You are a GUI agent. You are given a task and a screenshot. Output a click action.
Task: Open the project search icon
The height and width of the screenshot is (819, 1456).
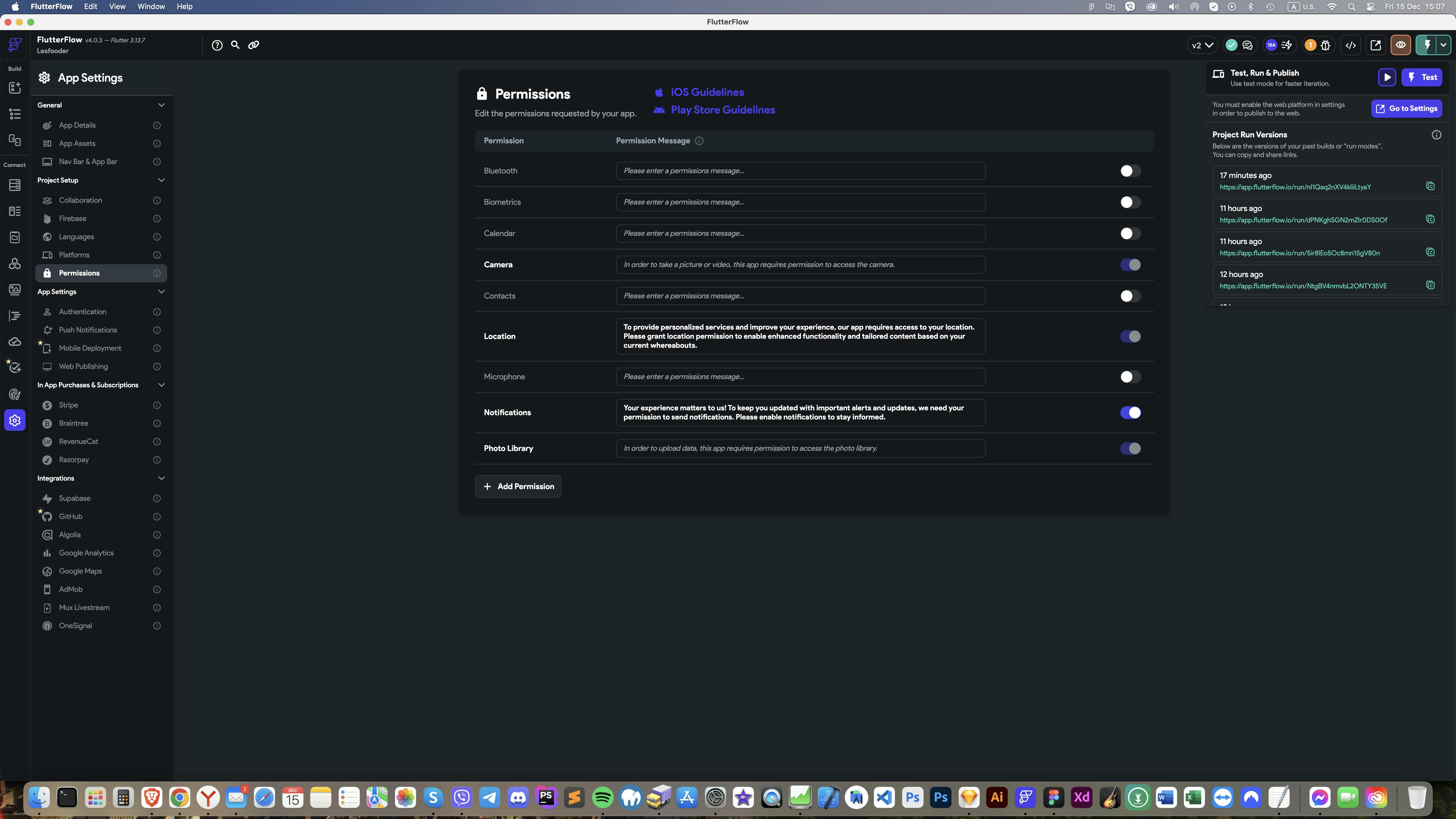(235, 45)
